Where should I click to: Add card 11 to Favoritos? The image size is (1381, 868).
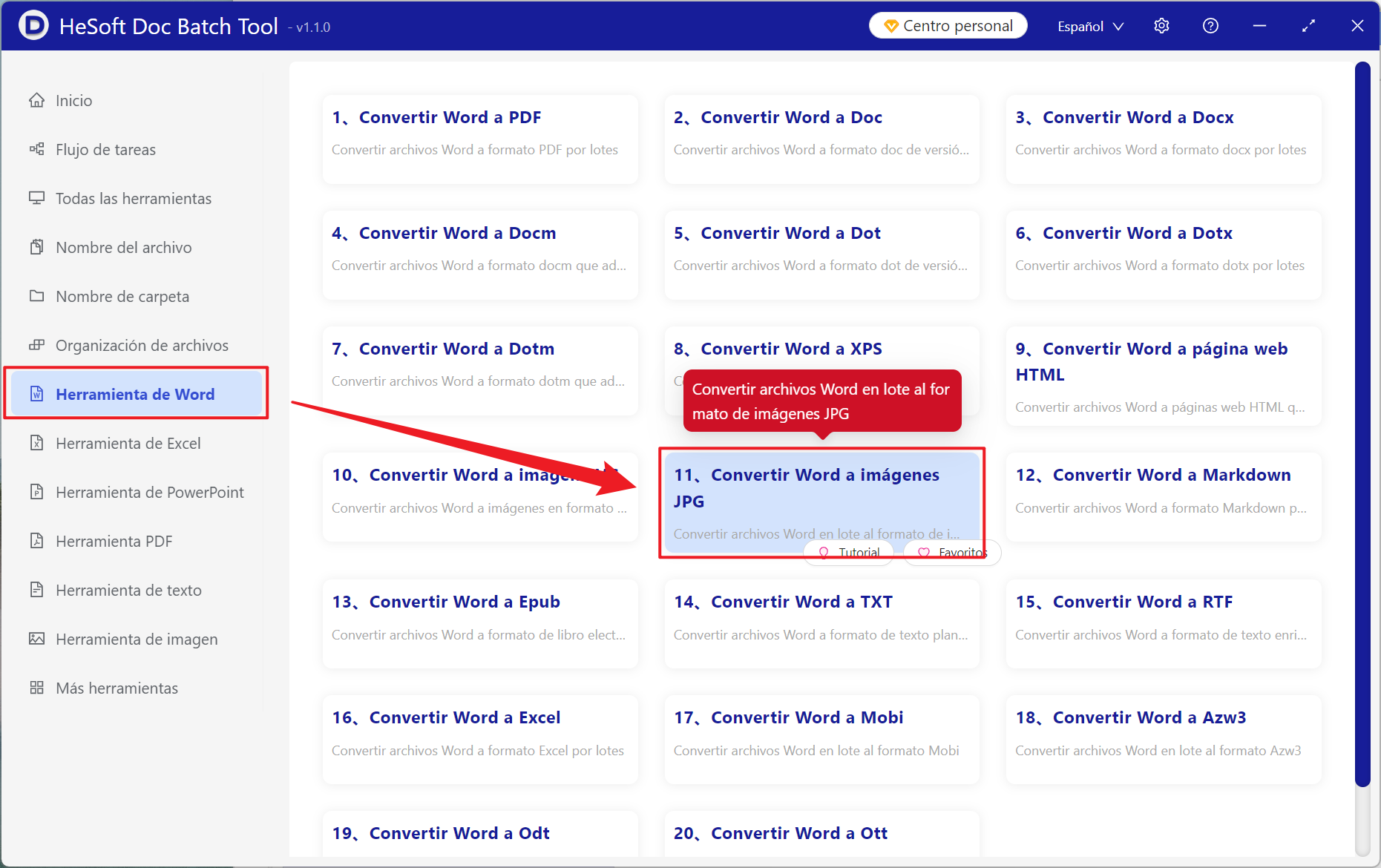(x=952, y=553)
